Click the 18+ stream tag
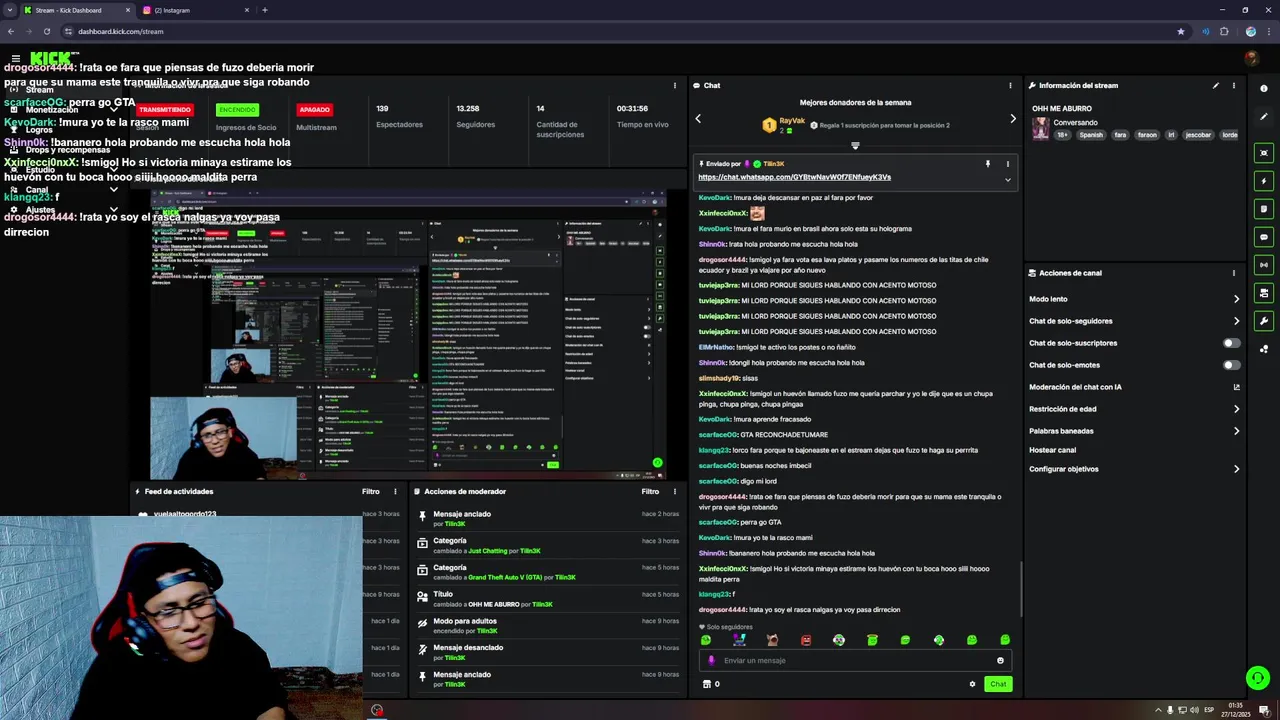 coord(1063,135)
